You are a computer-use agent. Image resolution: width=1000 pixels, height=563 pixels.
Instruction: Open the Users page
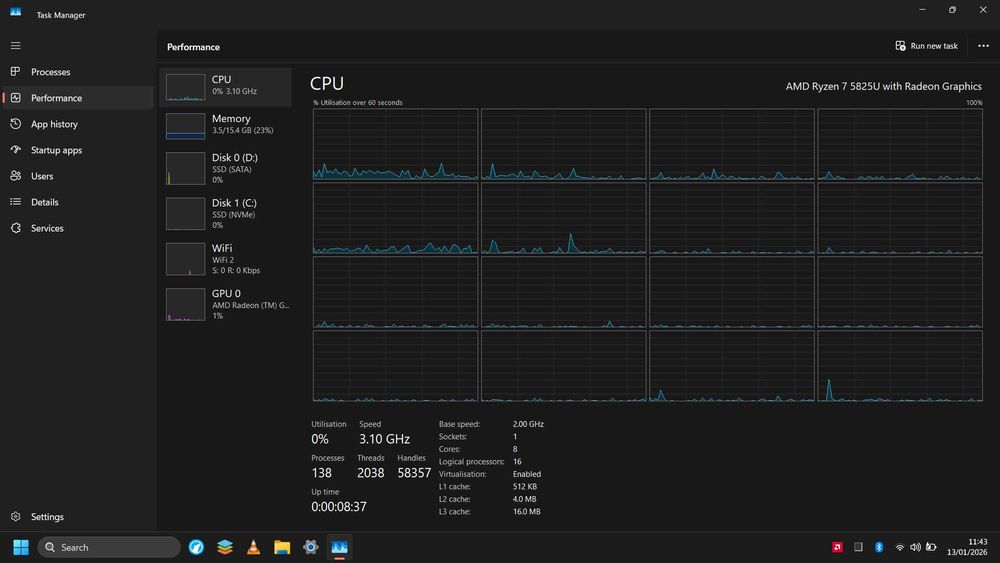[x=78, y=175]
